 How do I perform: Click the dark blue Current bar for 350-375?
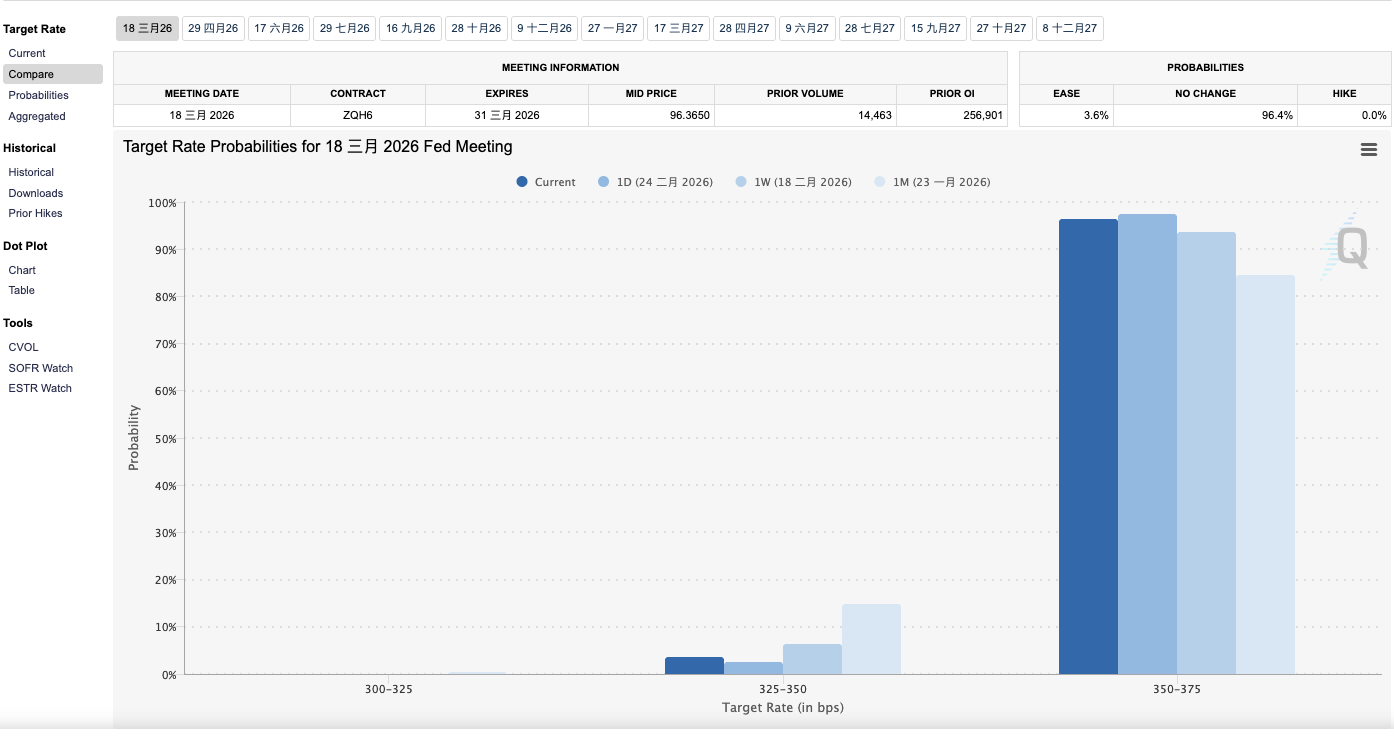click(x=1088, y=450)
